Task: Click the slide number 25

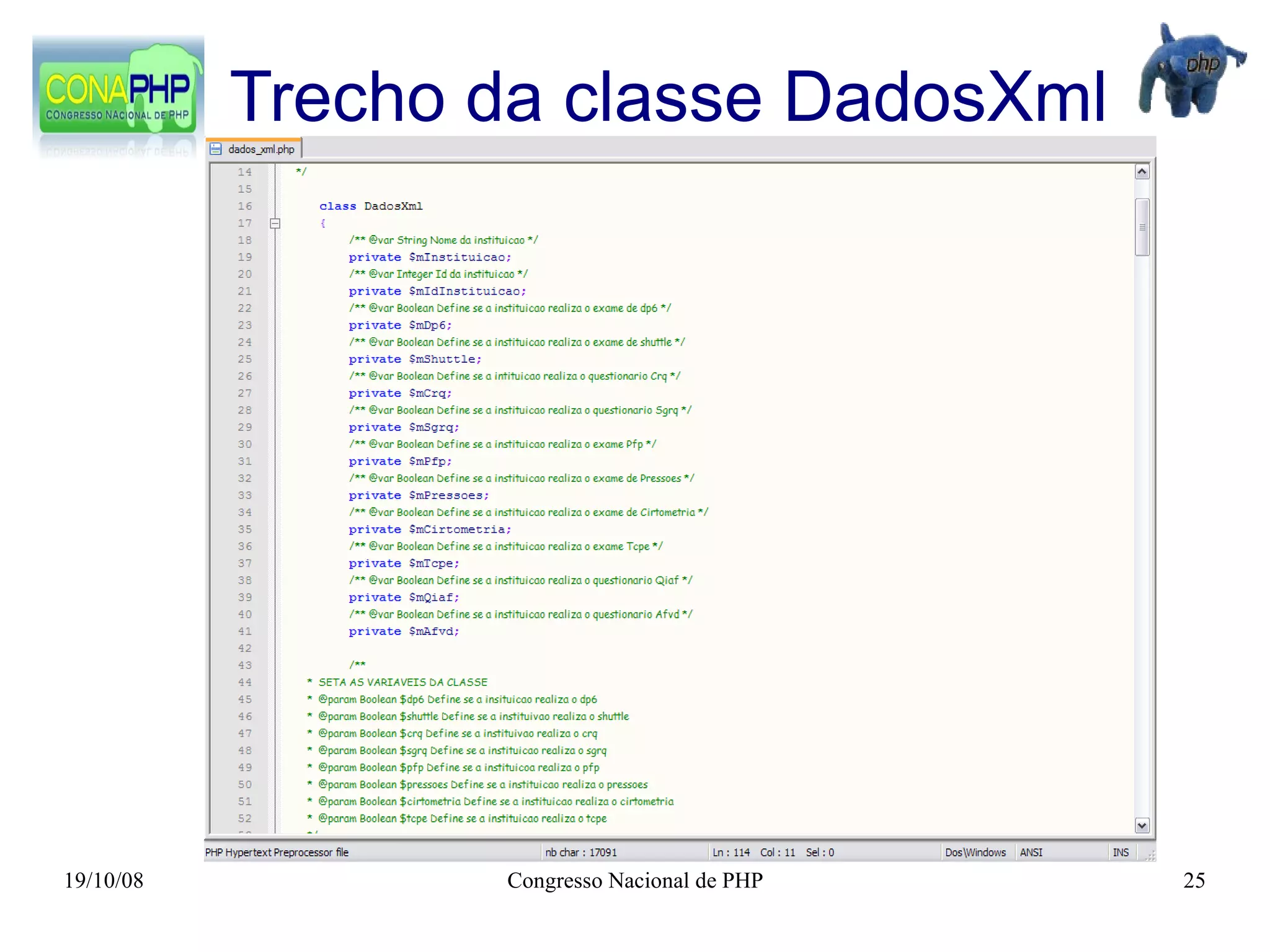Action: click(x=1194, y=881)
